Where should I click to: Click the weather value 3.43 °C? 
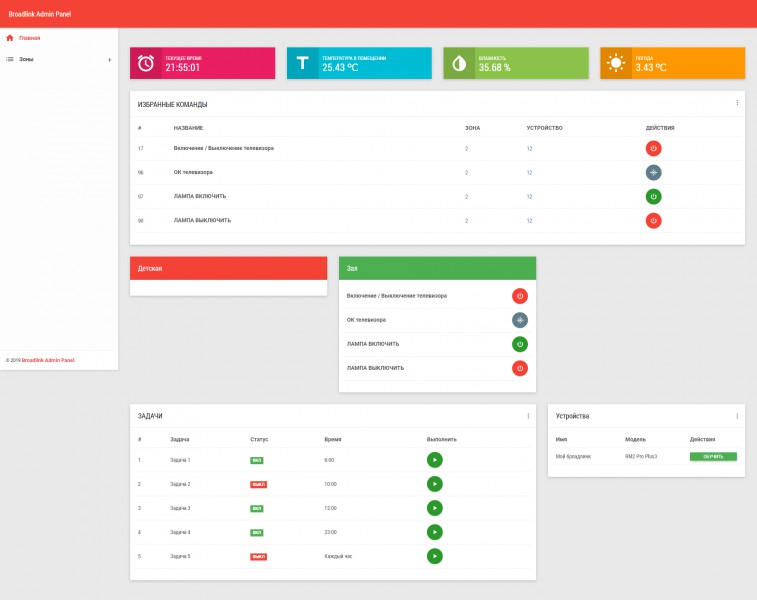[650, 68]
